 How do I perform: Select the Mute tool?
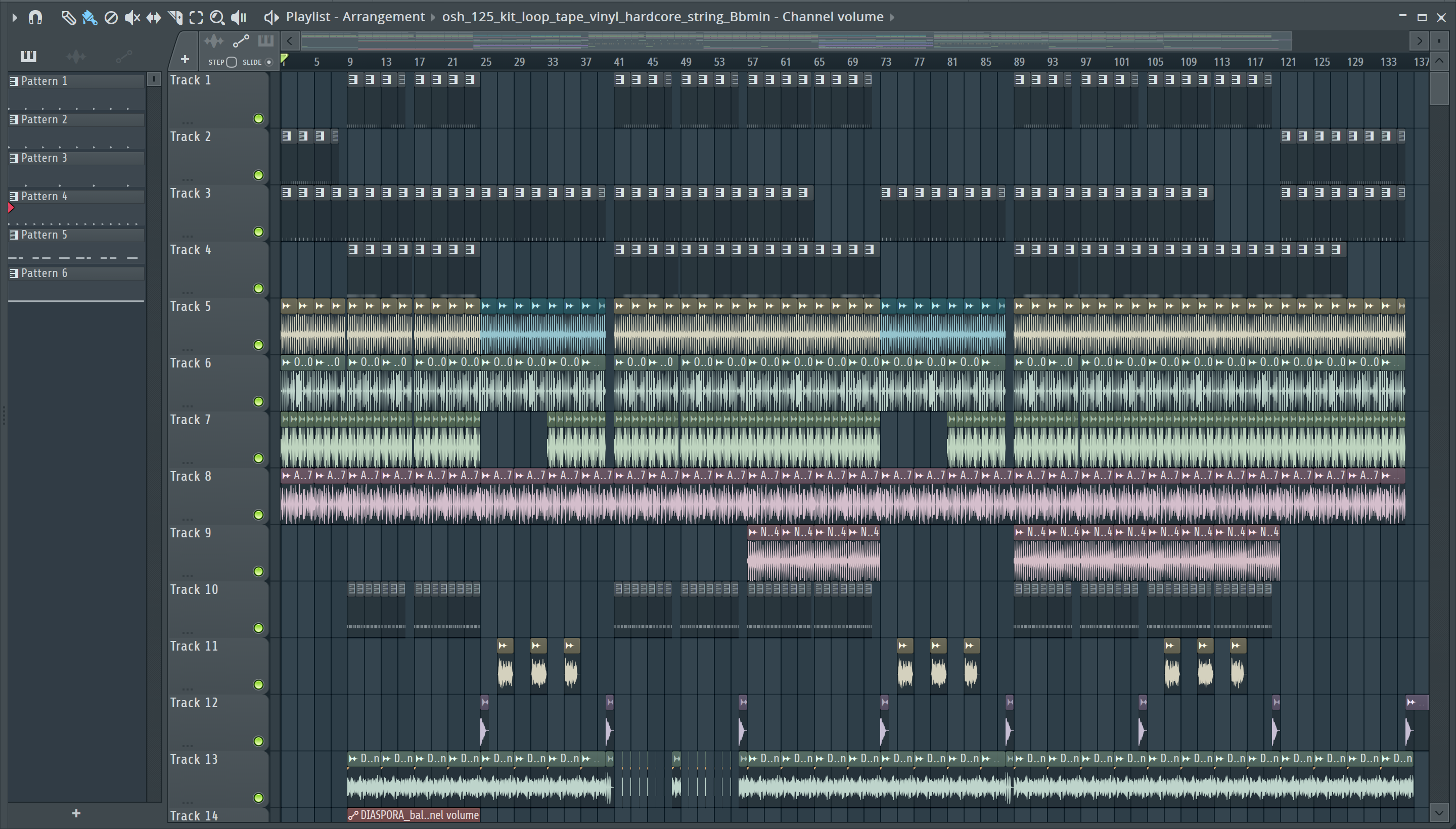[132, 18]
